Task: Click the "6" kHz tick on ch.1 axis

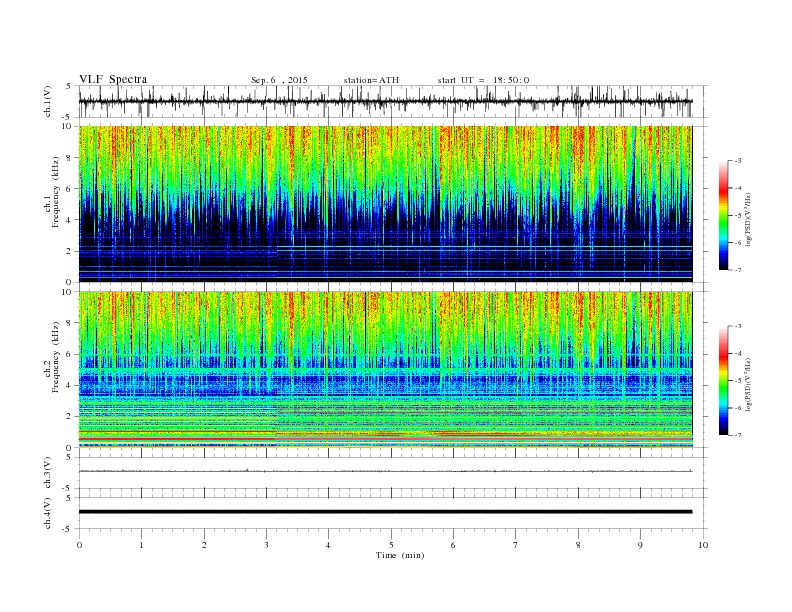Action: [x=69, y=189]
